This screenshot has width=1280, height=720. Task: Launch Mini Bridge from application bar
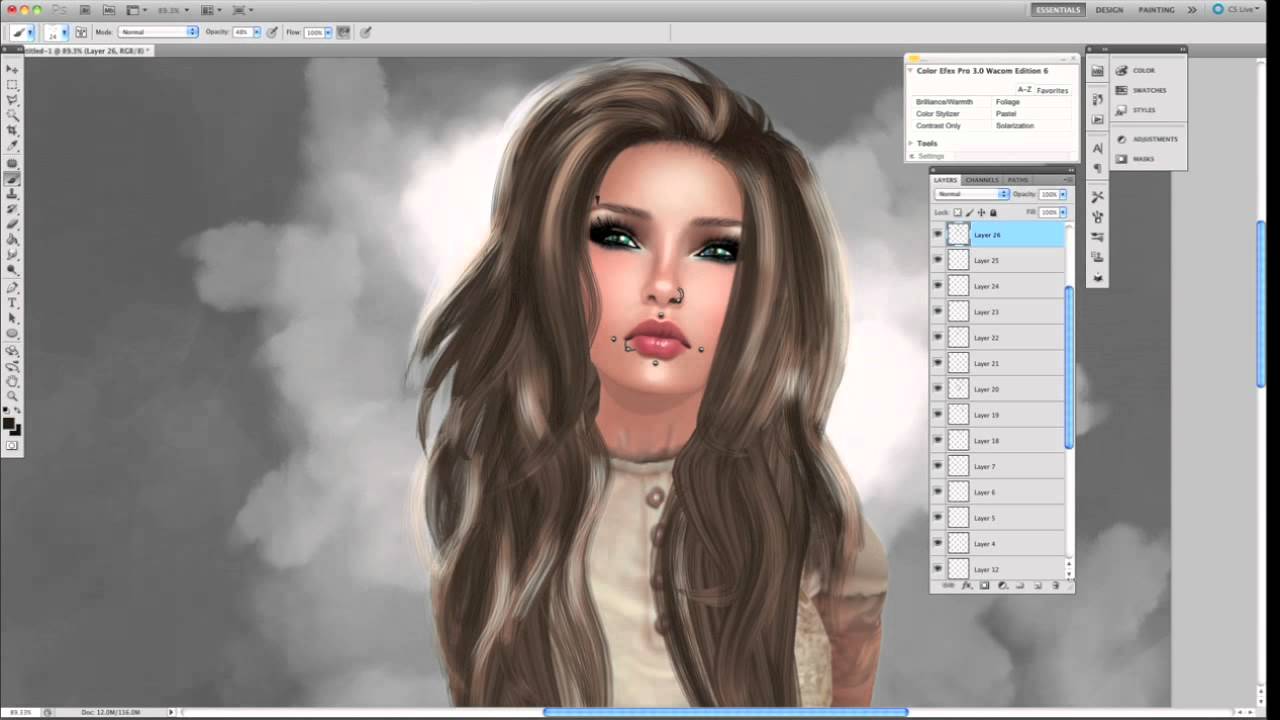point(109,10)
